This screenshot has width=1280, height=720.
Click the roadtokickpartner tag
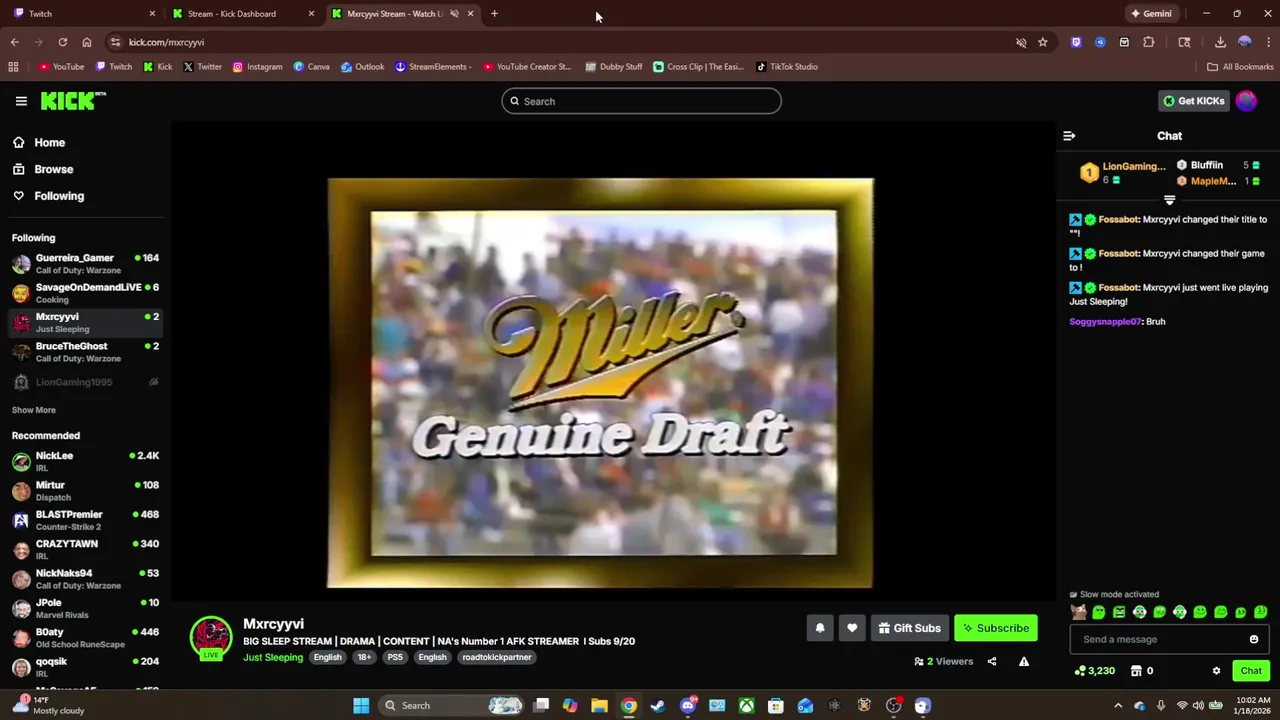[x=497, y=657]
